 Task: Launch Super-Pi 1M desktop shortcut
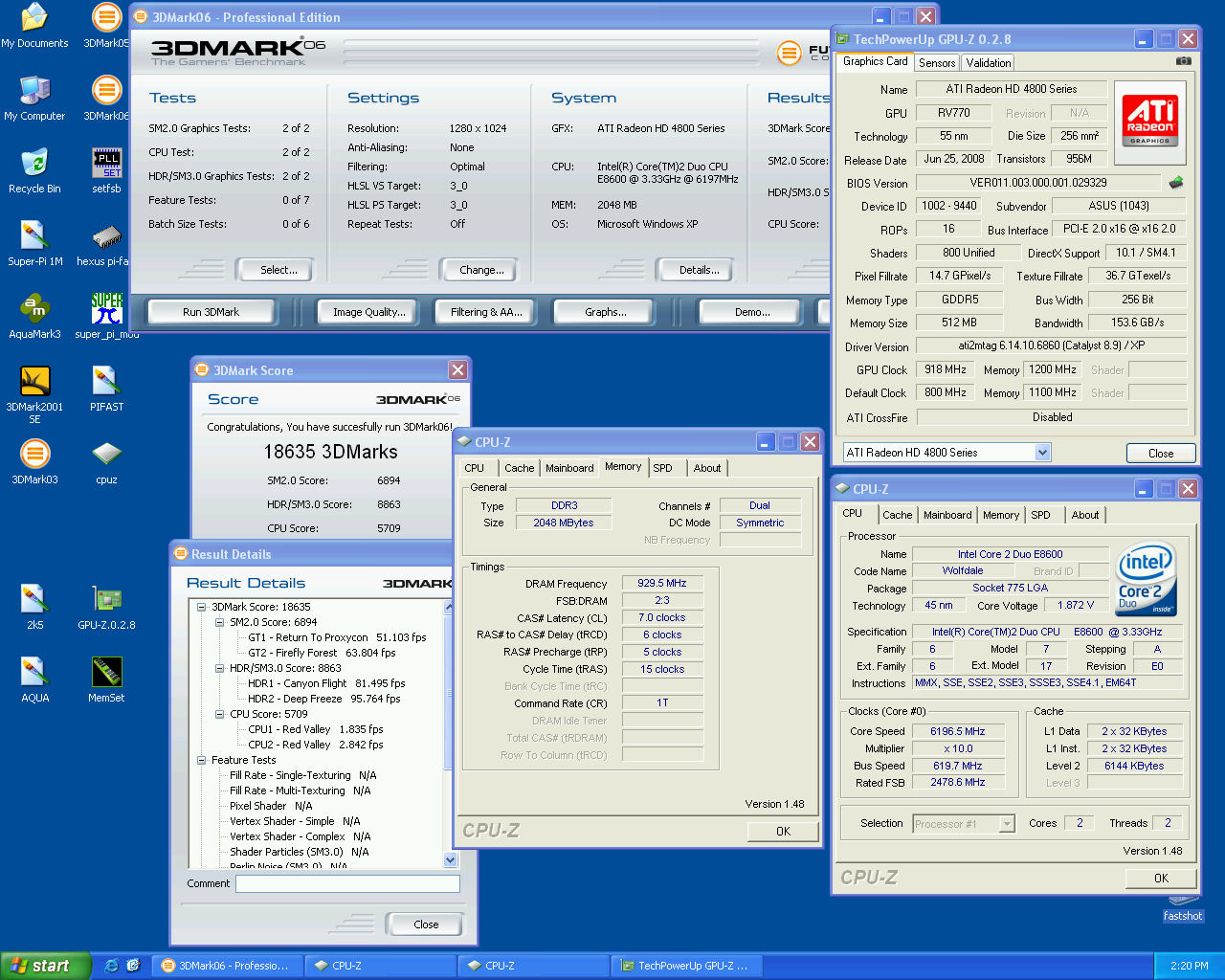coord(34,244)
